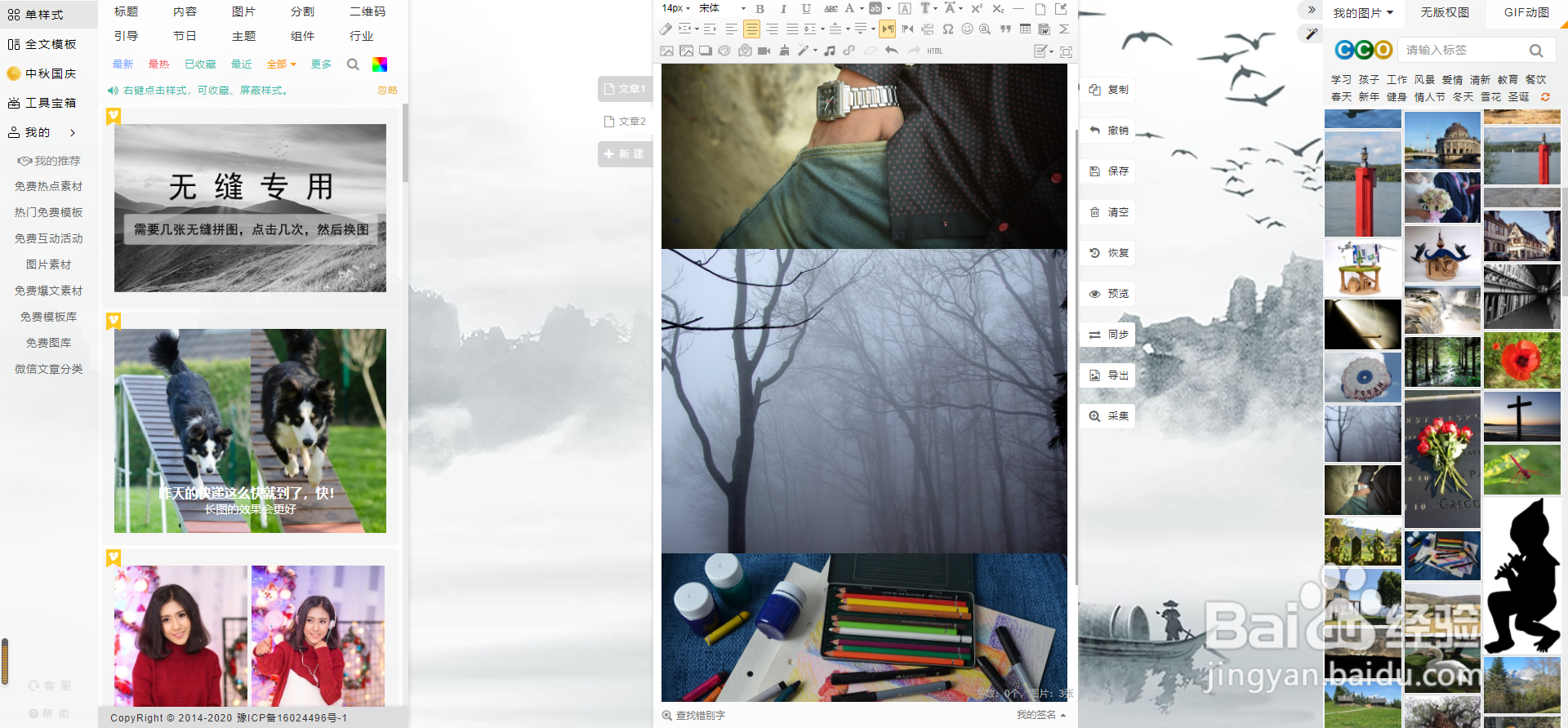This screenshot has width=1568, height=728.
Task: Insert a blockquote with the quote icon
Action: pyautogui.click(x=1005, y=29)
